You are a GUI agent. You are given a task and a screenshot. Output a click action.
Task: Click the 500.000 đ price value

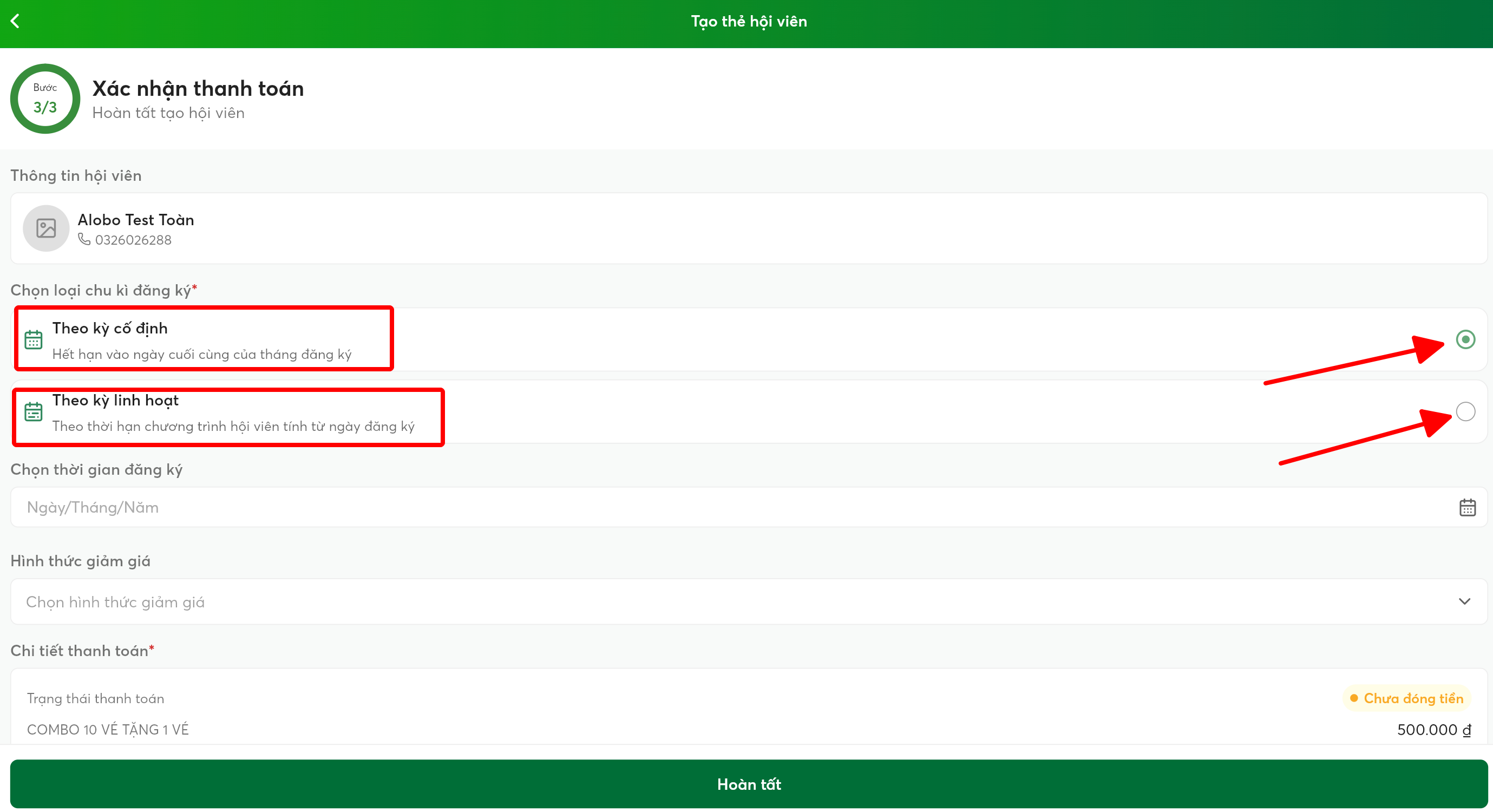point(1434,730)
